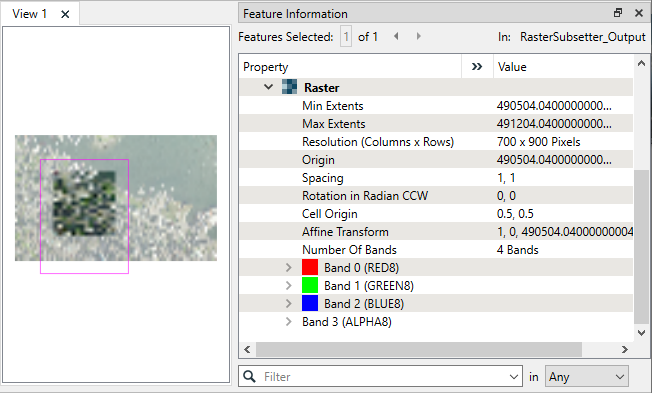Click the Raster checkered icon
Viewport: 652px width, 393px height.
click(289, 87)
